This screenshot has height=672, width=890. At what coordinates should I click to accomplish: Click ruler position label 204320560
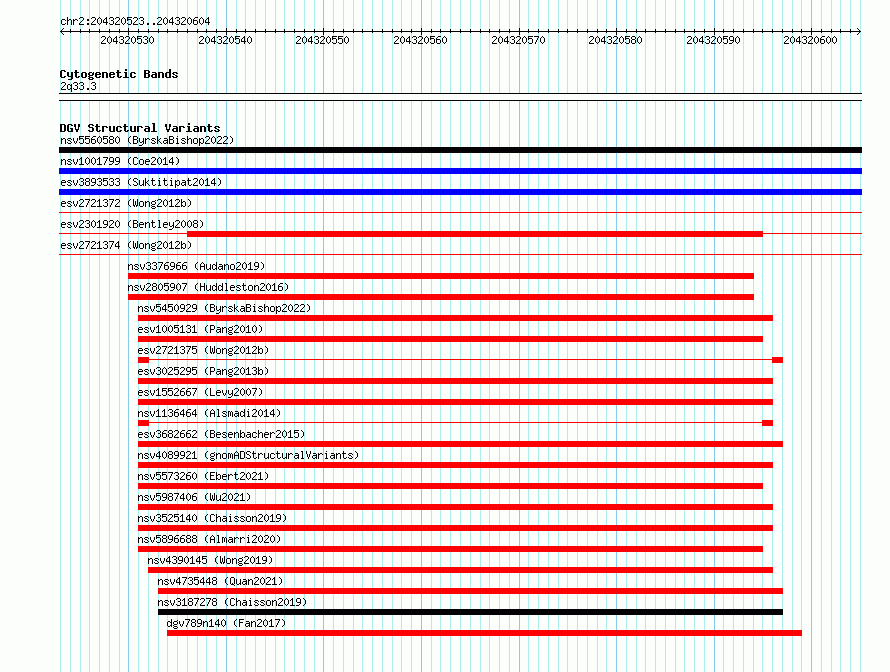point(421,40)
